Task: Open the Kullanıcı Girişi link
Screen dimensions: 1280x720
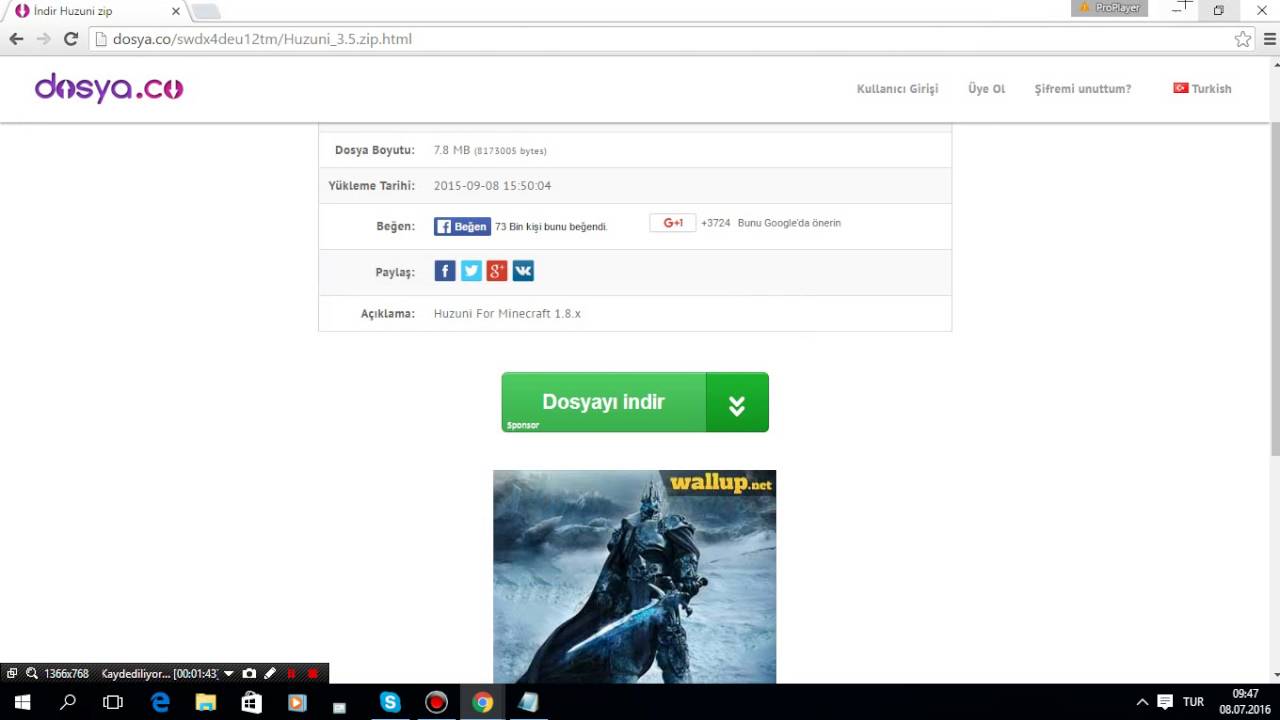Action: coord(897,89)
